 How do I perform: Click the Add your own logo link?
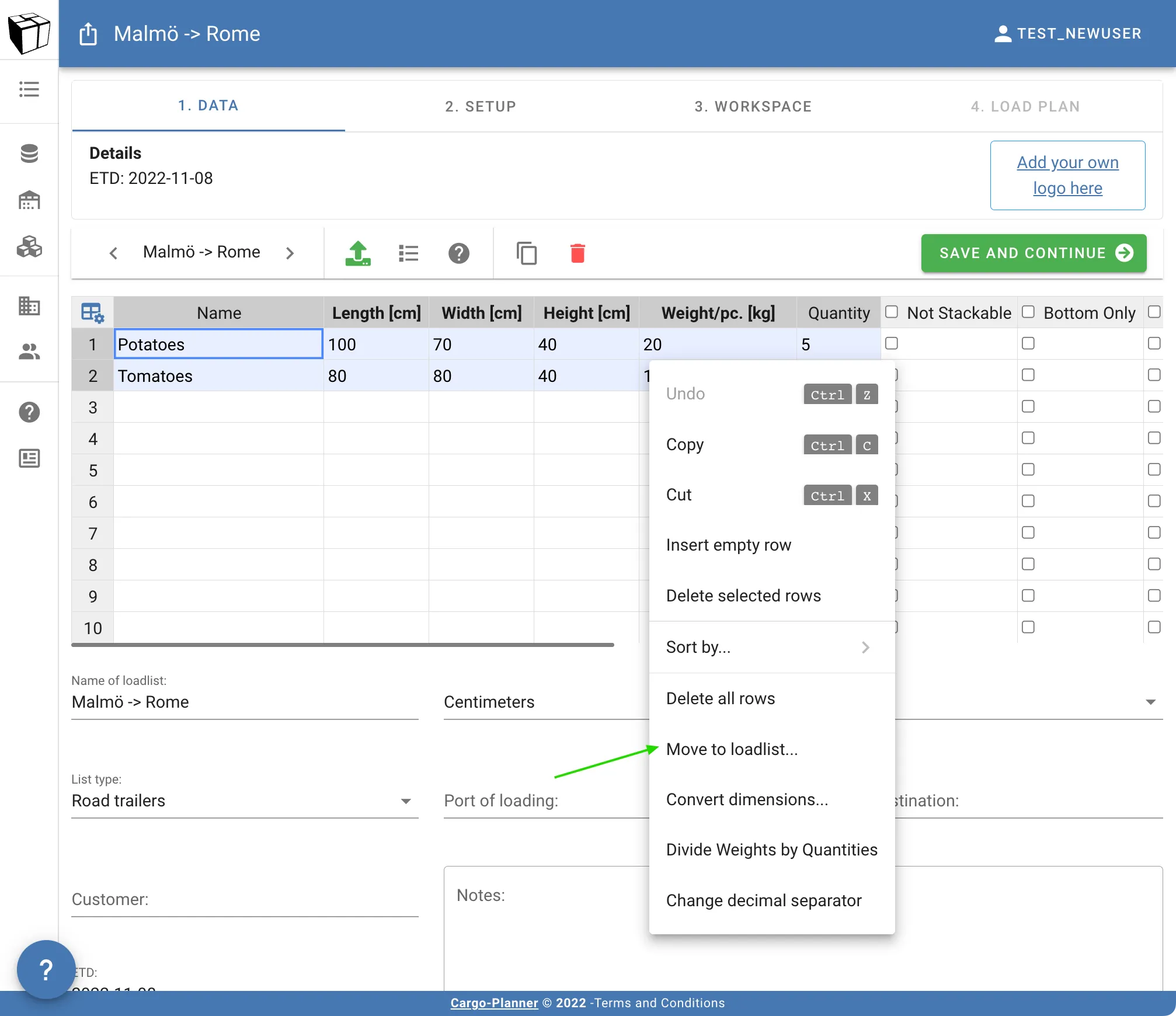[1068, 175]
